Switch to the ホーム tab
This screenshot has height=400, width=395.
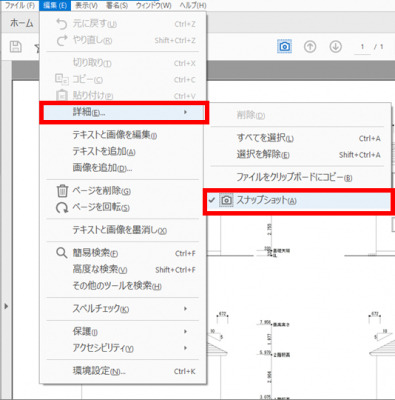coord(21,23)
